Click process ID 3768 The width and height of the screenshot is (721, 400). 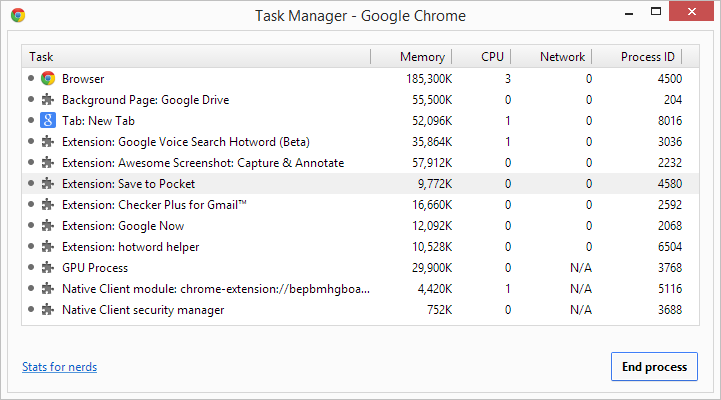pos(670,268)
